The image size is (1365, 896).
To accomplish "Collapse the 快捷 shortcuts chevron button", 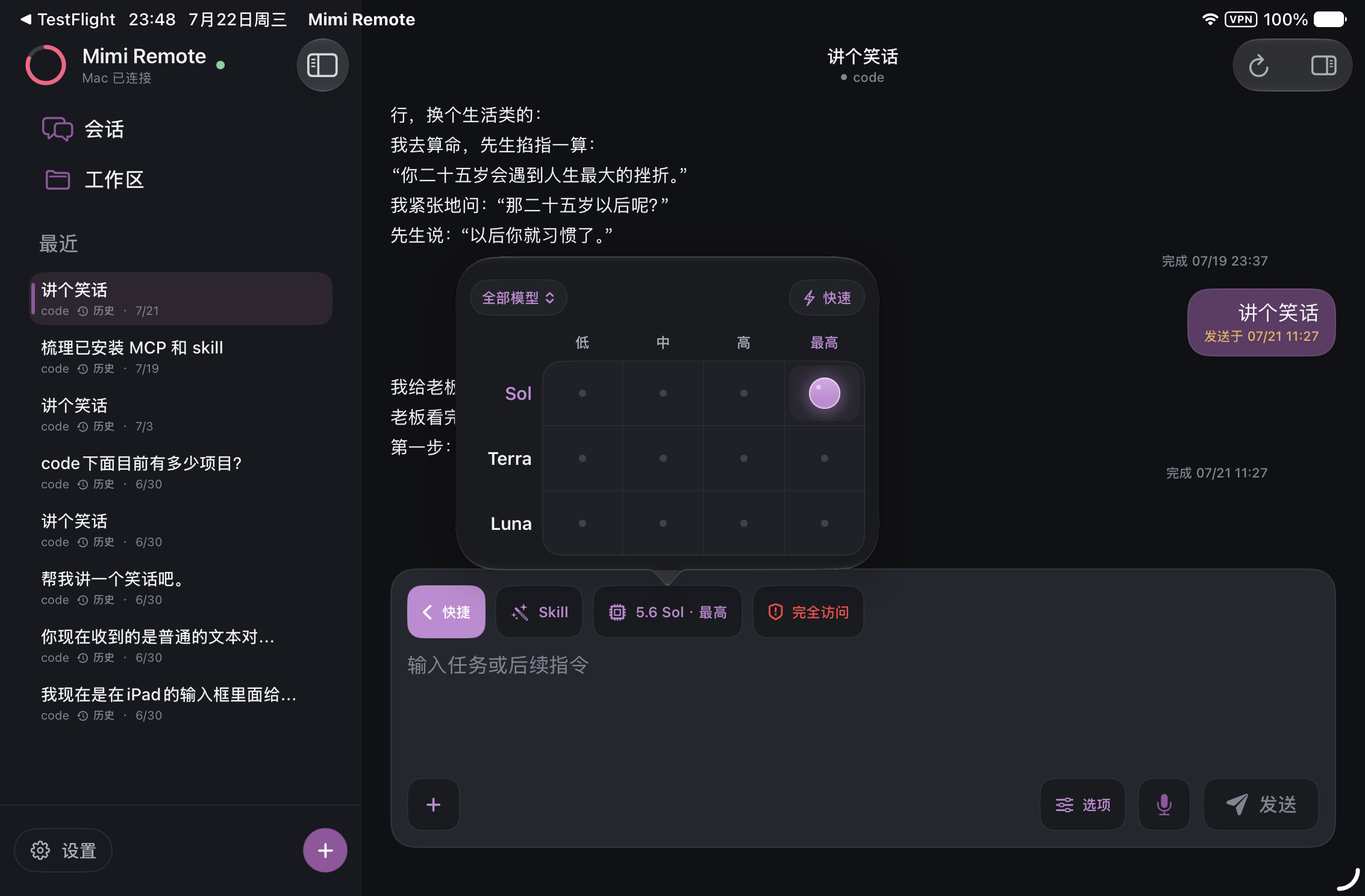I will [x=446, y=612].
